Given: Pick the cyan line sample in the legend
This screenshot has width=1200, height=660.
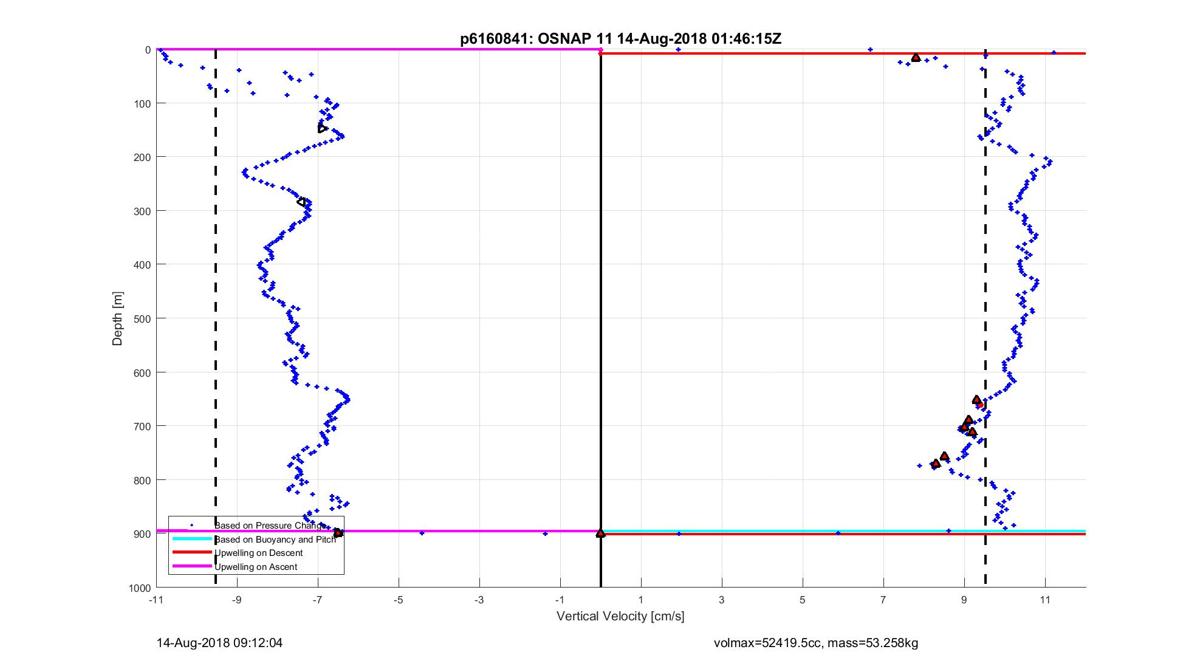Looking at the screenshot, I should (191, 538).
